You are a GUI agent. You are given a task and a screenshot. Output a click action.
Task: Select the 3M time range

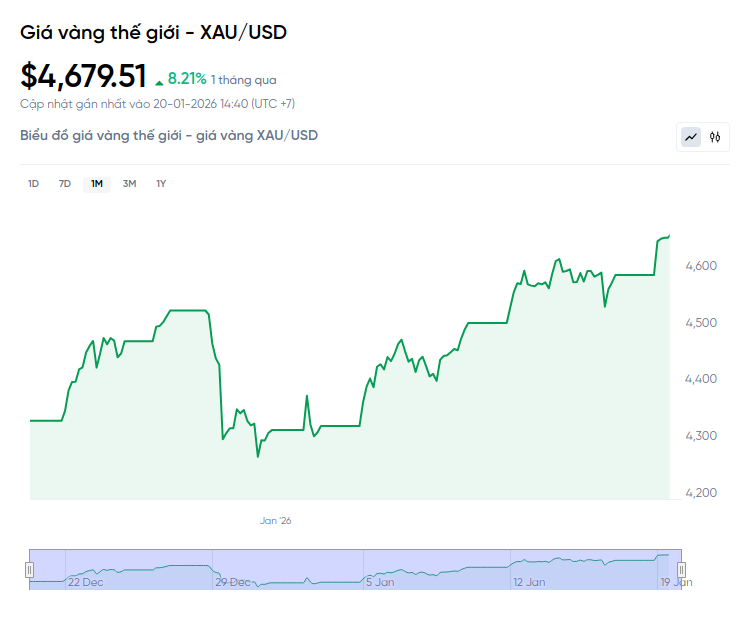[x=129, y=184]
